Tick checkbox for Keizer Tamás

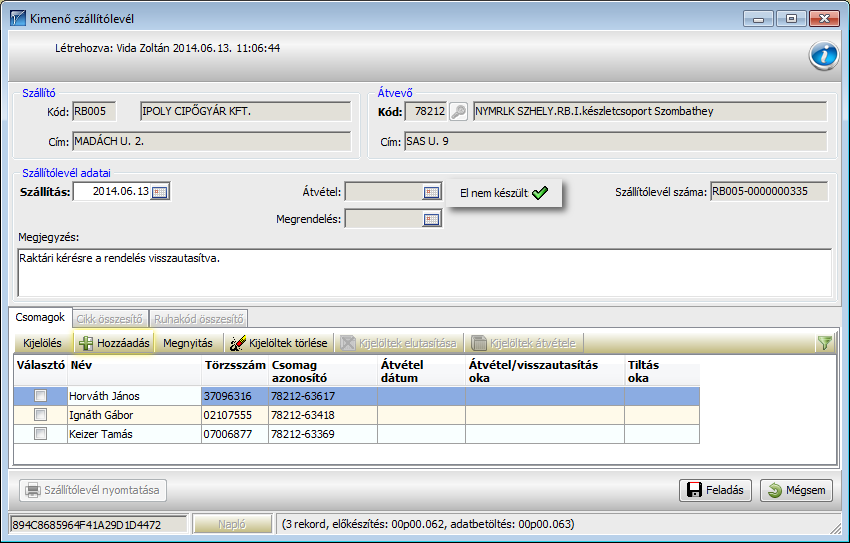[x=40, y=434]
